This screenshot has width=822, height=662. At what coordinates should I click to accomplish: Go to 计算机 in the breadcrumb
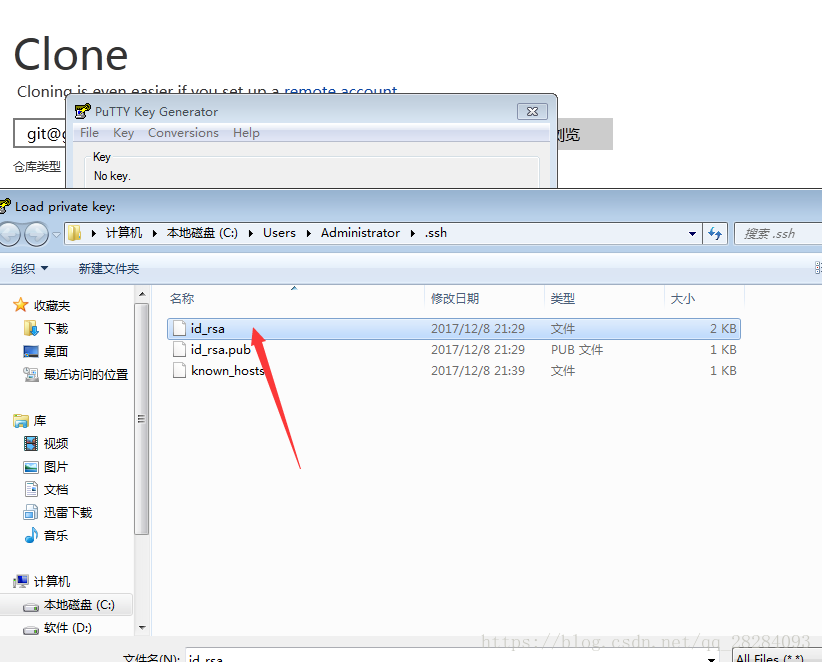pos(124,233)
